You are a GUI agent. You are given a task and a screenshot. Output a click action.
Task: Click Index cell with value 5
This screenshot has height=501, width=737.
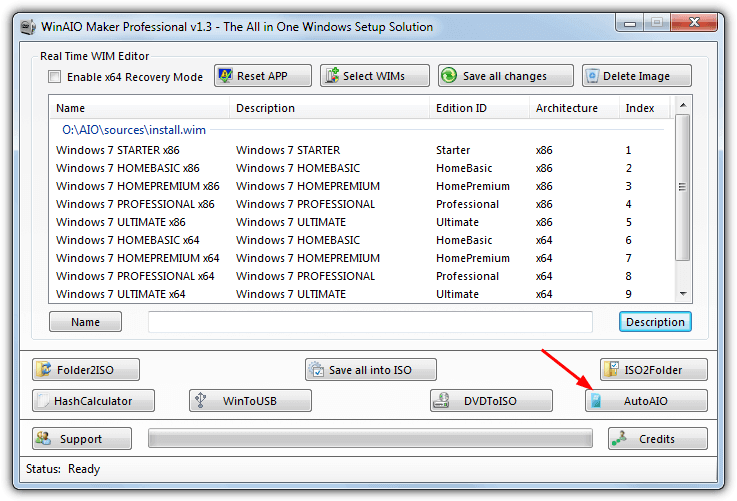pyautogui.click(x=628, y=222)
